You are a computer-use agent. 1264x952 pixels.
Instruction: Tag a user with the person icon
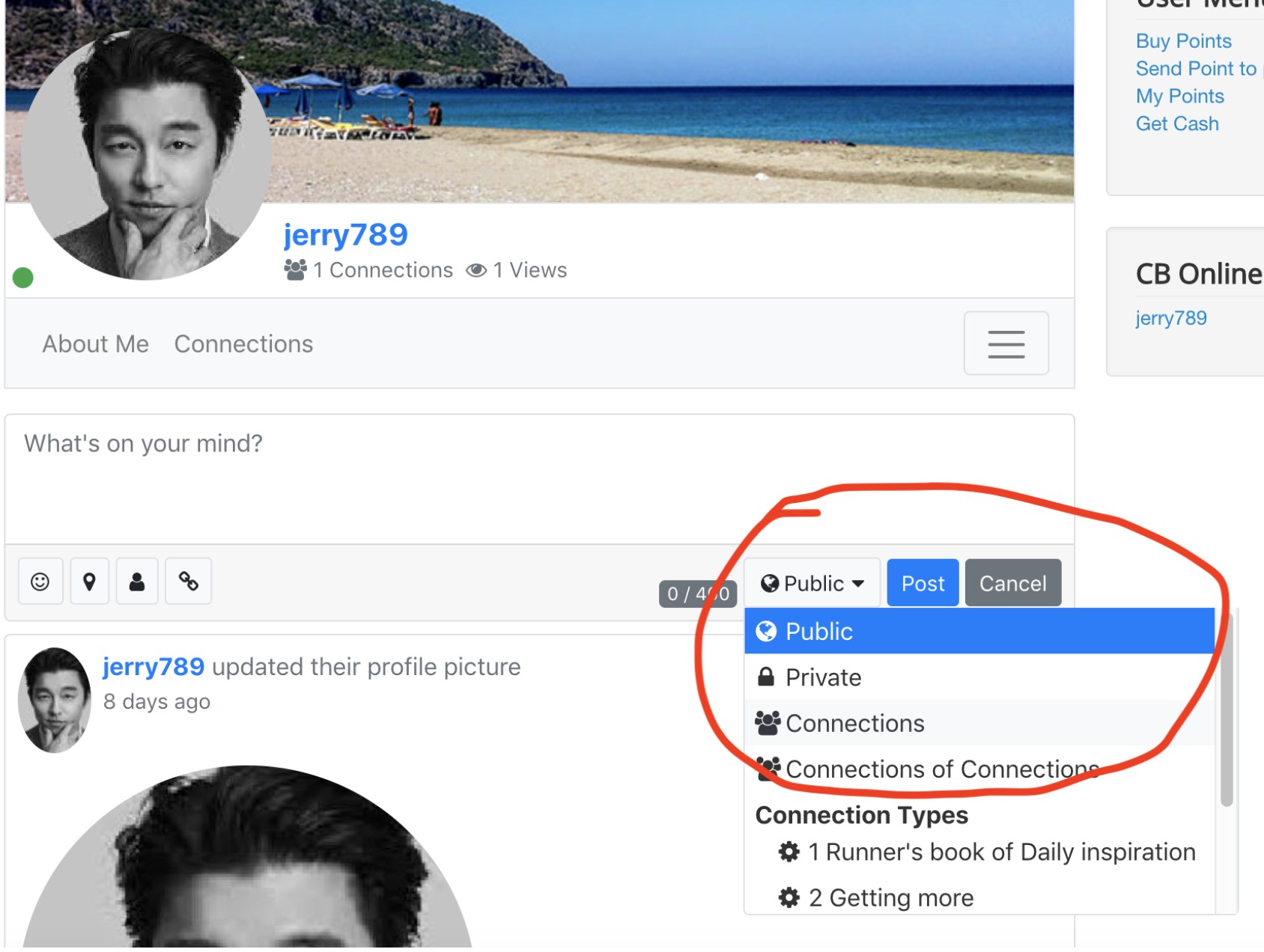tap(137, 582)
